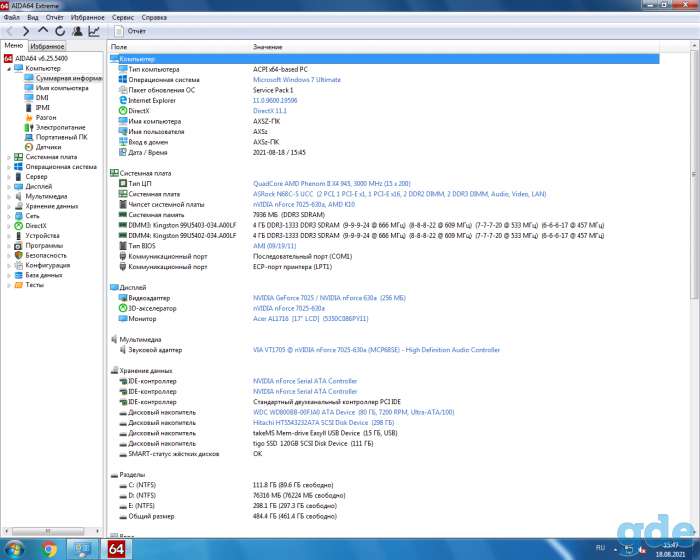Image resolution: width=700 pixels, height=560 pixels.
Task: Open the AMI BIOS date link
Action: click(x=275, y=246)
